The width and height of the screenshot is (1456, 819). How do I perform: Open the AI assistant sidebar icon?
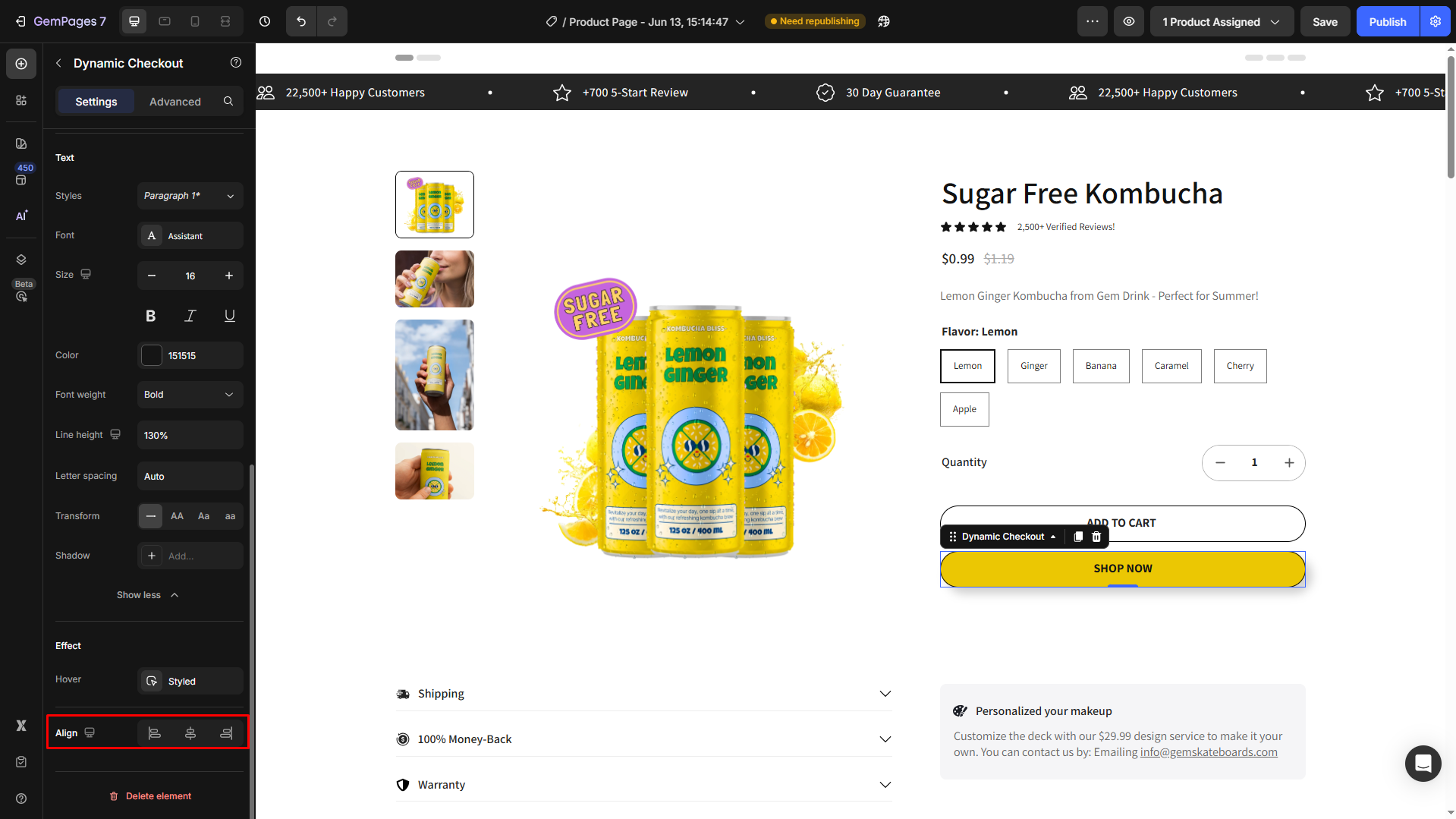(21, 216)
